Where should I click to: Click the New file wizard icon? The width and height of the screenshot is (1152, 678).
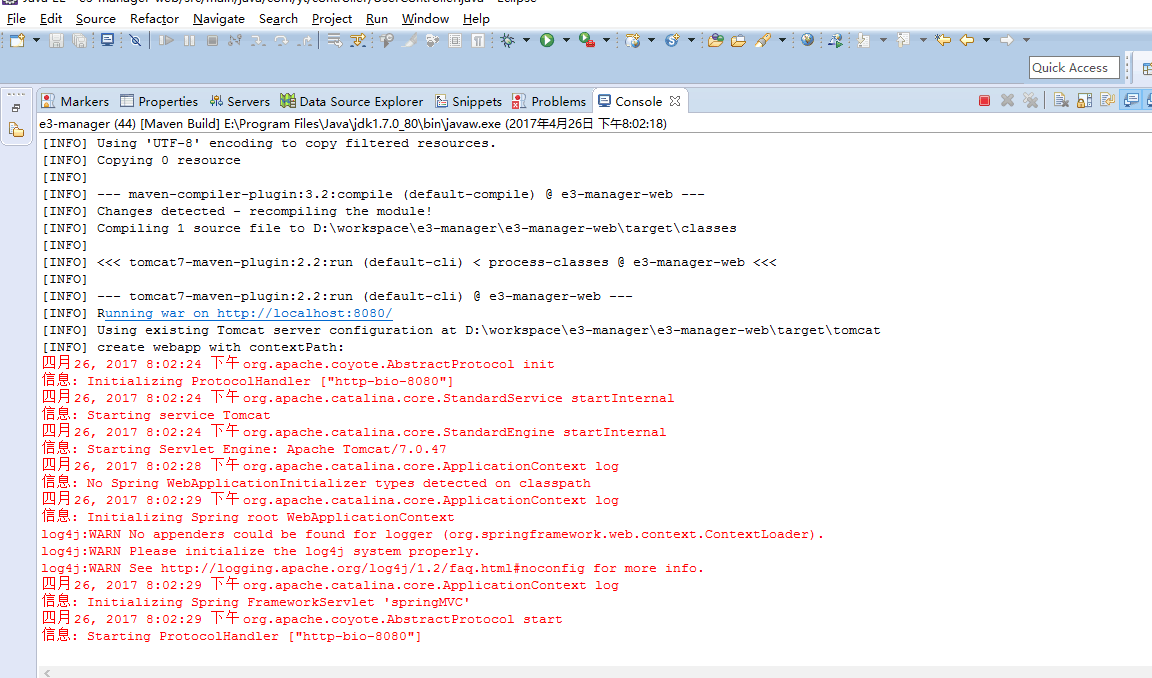pyautogui.click(x=17, y=40)
